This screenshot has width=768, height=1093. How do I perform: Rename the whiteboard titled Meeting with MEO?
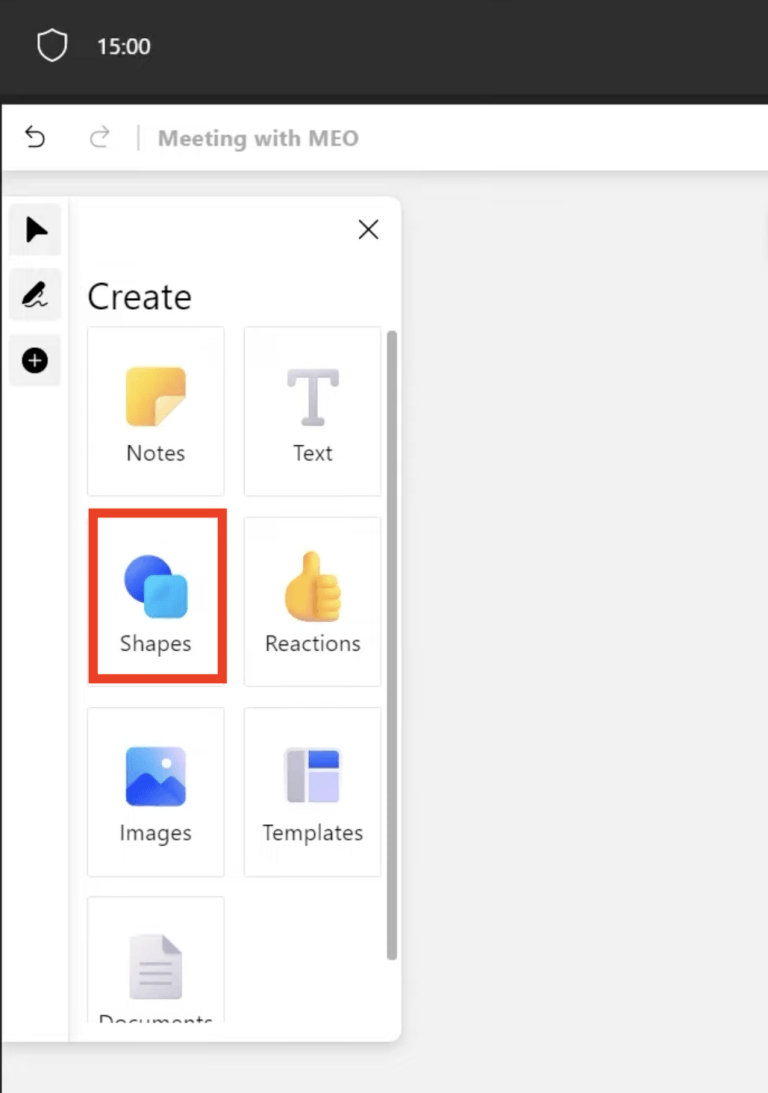pos(258,138)
